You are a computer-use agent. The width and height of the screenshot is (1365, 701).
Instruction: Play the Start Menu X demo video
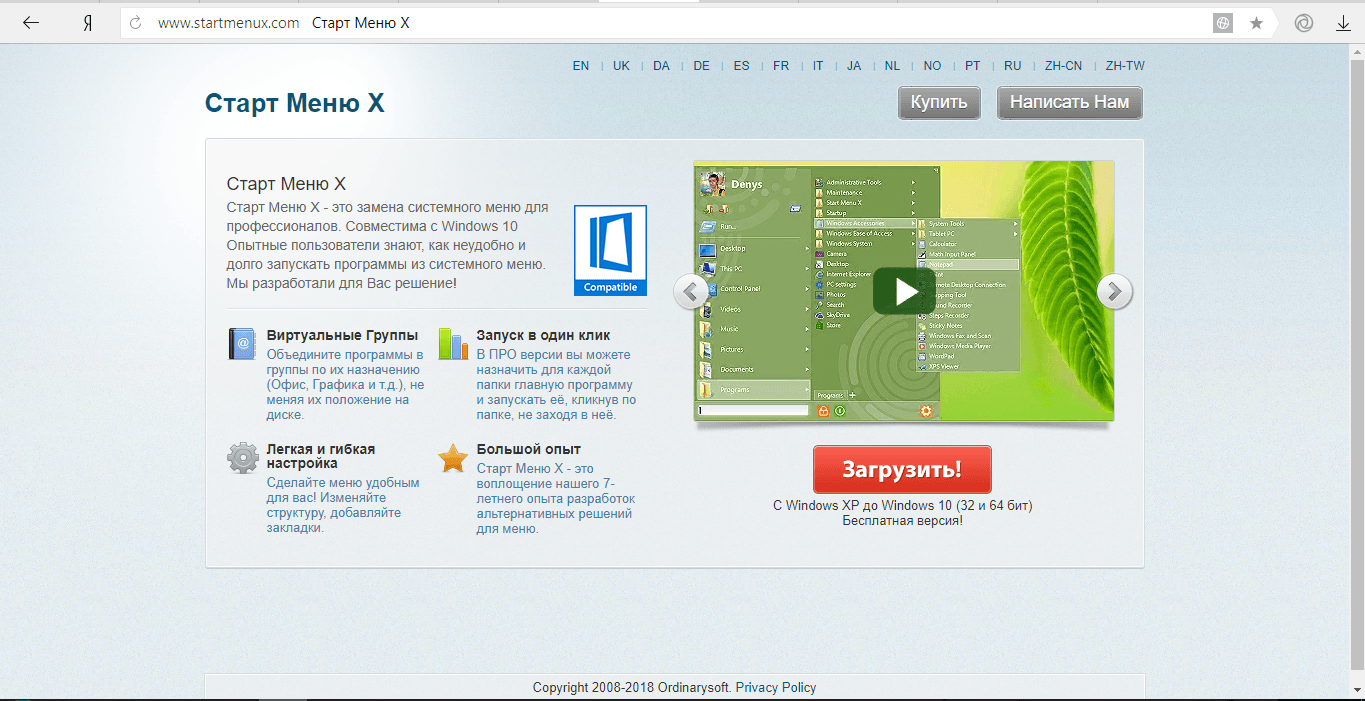coord(904,291)
